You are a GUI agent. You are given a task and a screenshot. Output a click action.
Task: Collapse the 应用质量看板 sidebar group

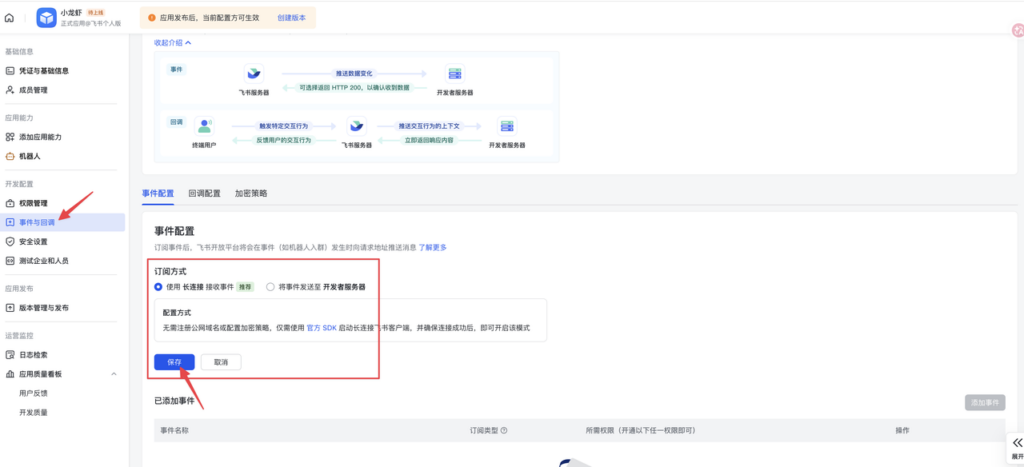pyautogui.click(x=113, y=374)
